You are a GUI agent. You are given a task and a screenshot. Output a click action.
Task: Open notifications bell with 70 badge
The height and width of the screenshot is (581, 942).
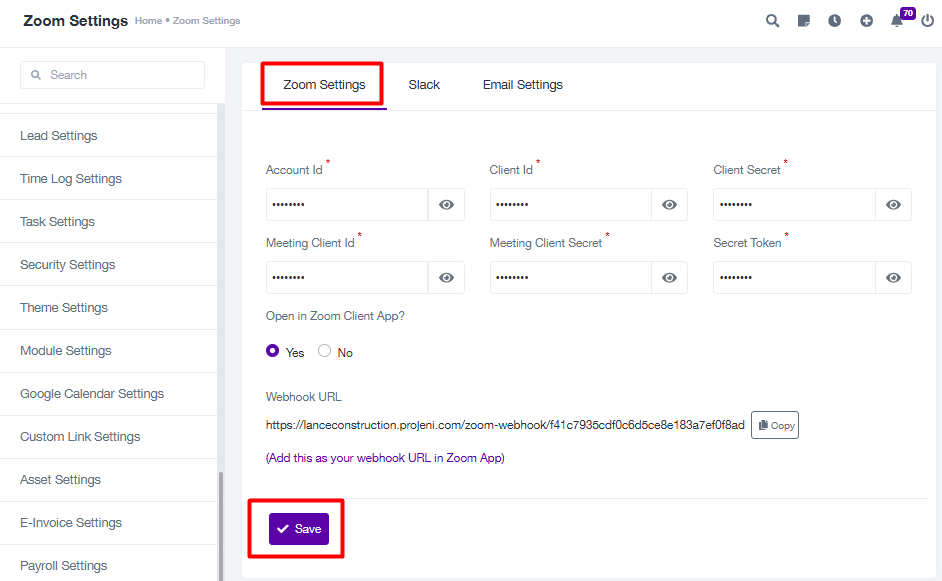pos(897,21)
